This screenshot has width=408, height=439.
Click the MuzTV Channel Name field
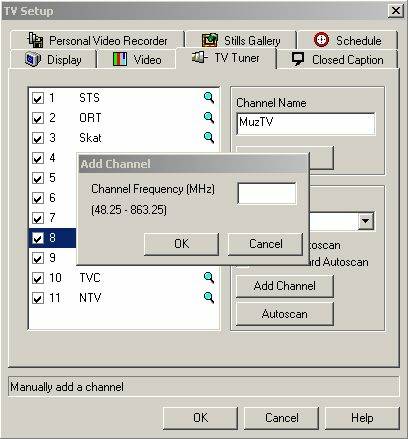click(x=306, y=124)
